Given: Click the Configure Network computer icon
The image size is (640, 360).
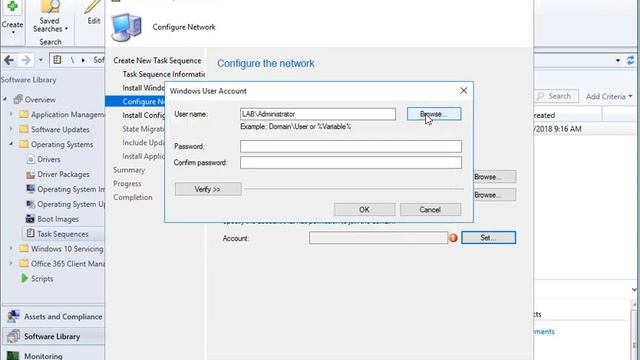Looking at the screenshot, I should click(x=127, y=27).
